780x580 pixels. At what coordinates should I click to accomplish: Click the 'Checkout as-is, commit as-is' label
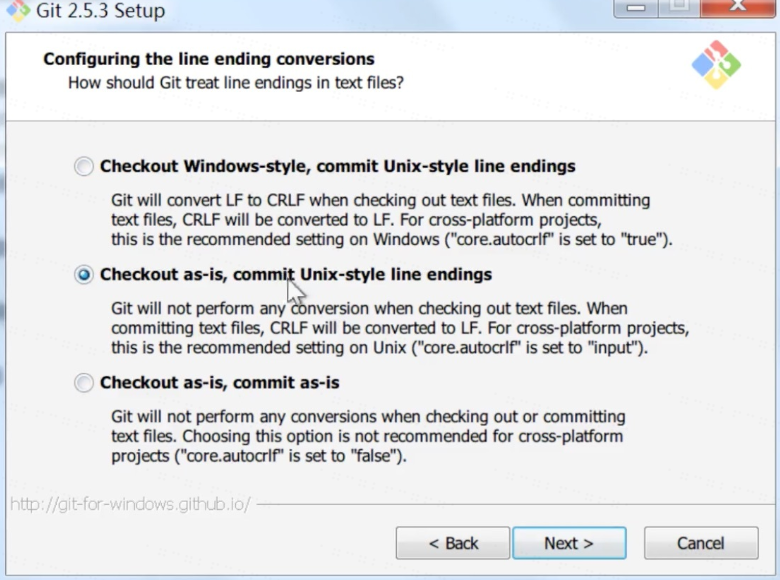(219, 383)
